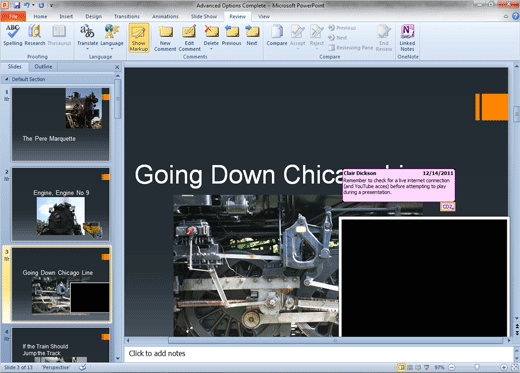Toggle Reviewing Pane
Viewport: 520px width, 373px height.
point(351,48)
